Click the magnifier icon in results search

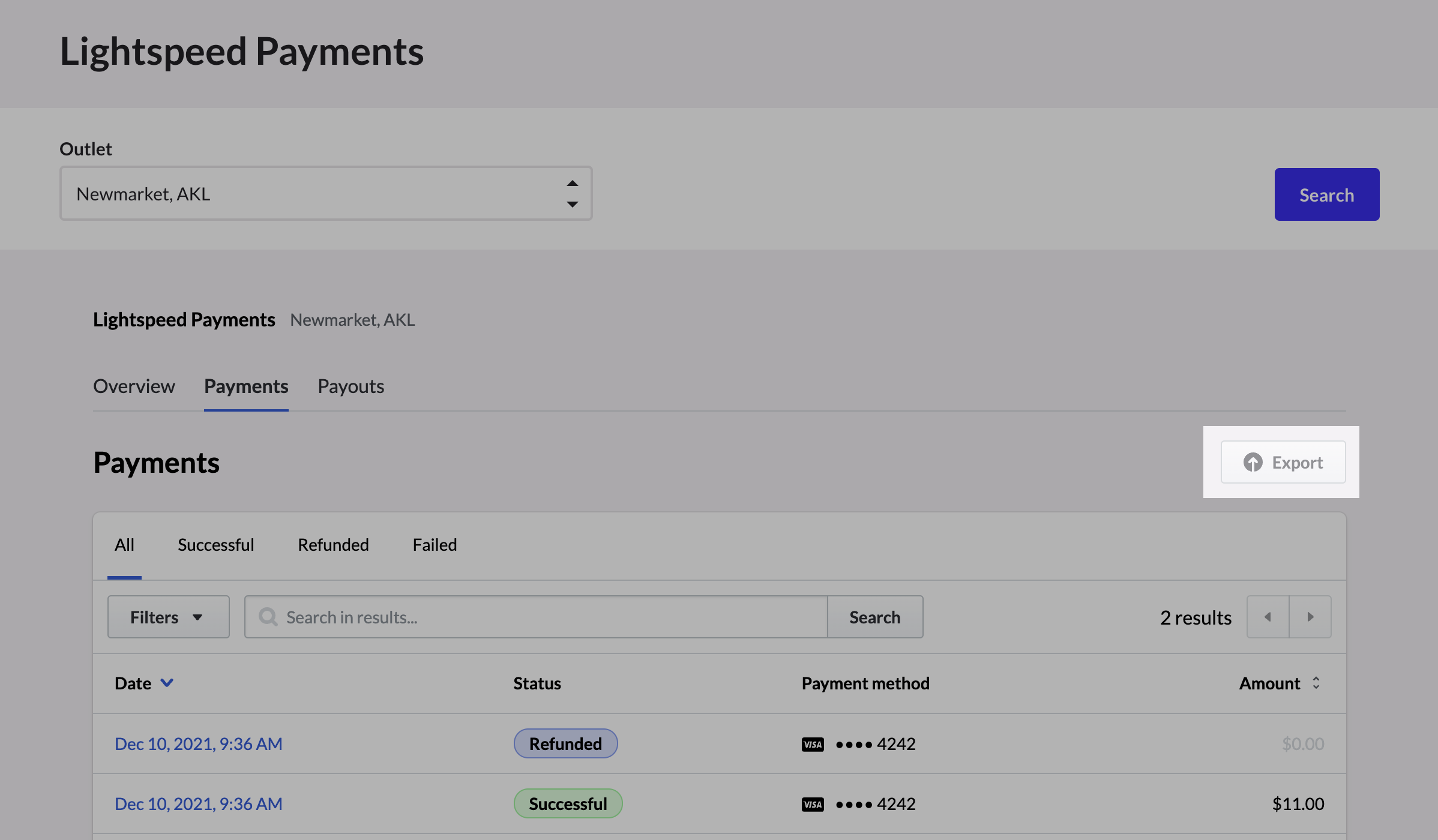coord(268,617)
